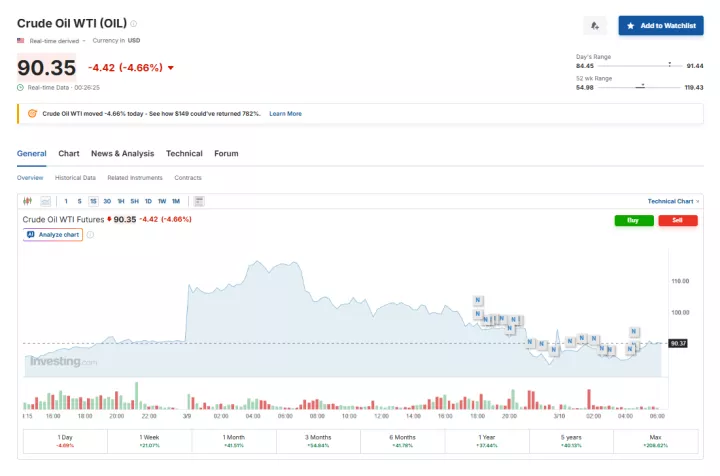Open the News & Analysis tab

[122, 154]
